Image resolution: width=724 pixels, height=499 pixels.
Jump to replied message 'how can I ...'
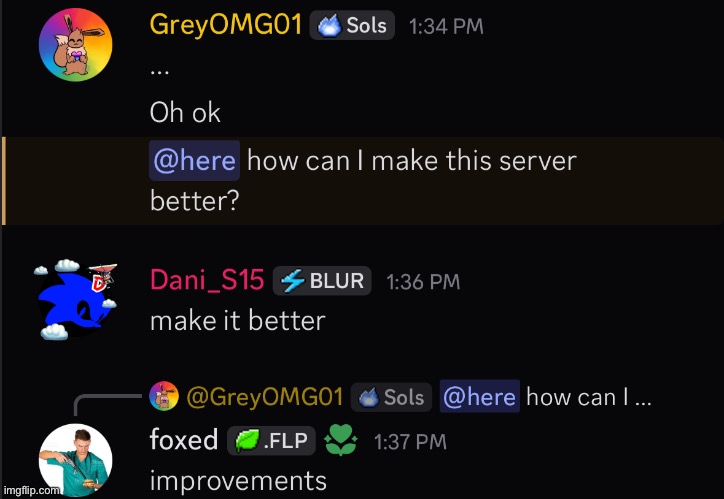[589, 397]
